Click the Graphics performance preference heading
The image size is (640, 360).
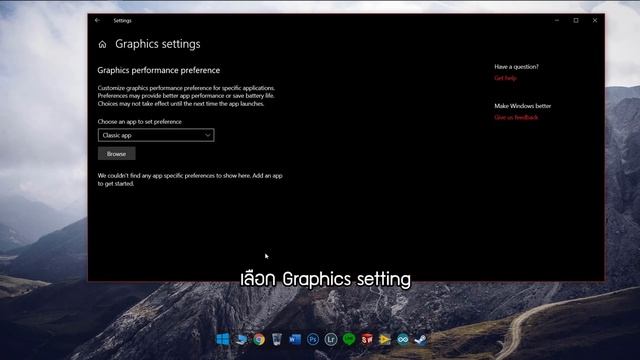coord(158,70)
